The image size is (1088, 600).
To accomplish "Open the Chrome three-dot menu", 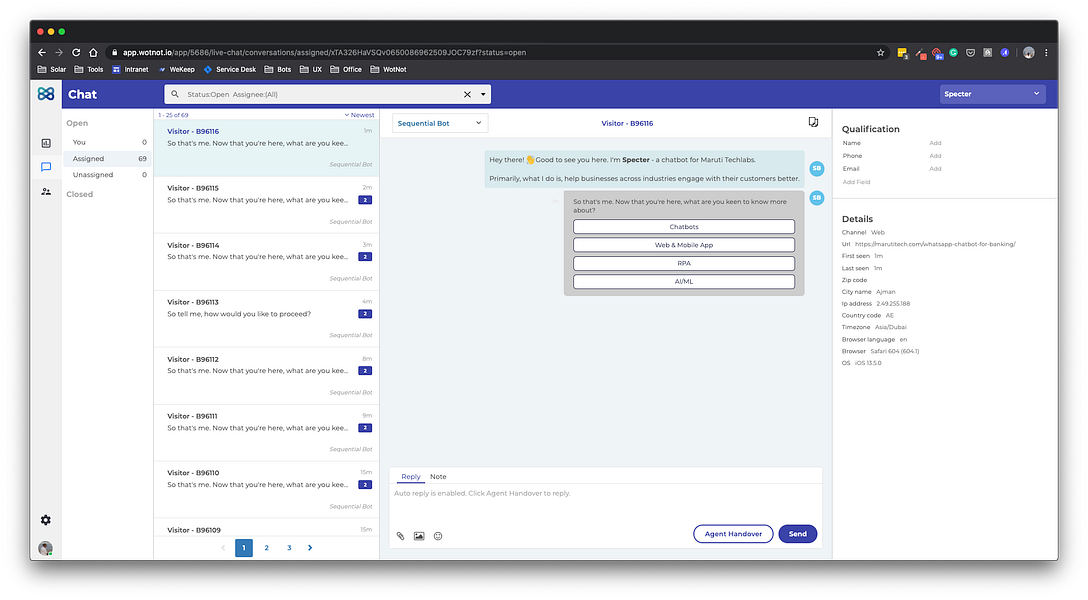I will pyautogui.click(x=1046, y=52).
